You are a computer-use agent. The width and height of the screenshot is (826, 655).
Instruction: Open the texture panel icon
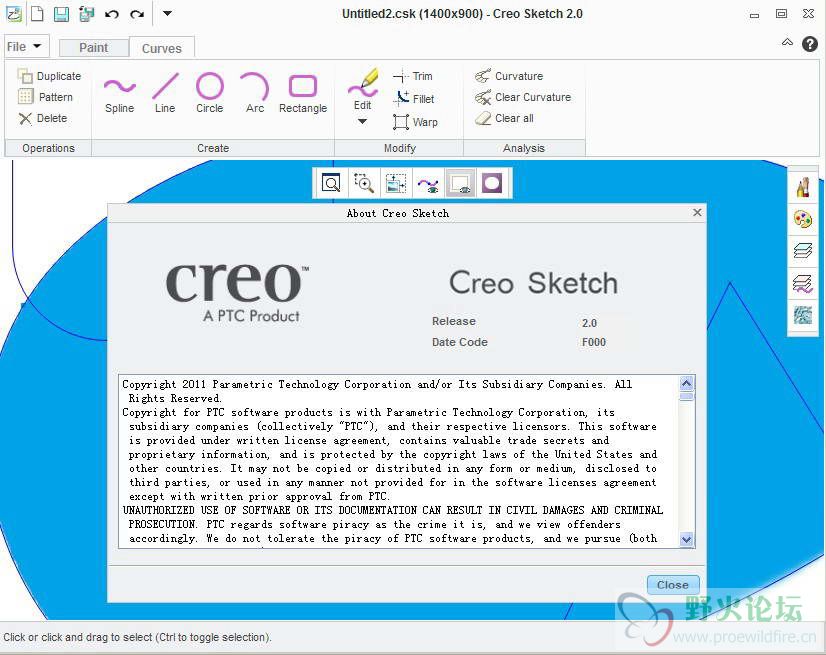(803, 315)
